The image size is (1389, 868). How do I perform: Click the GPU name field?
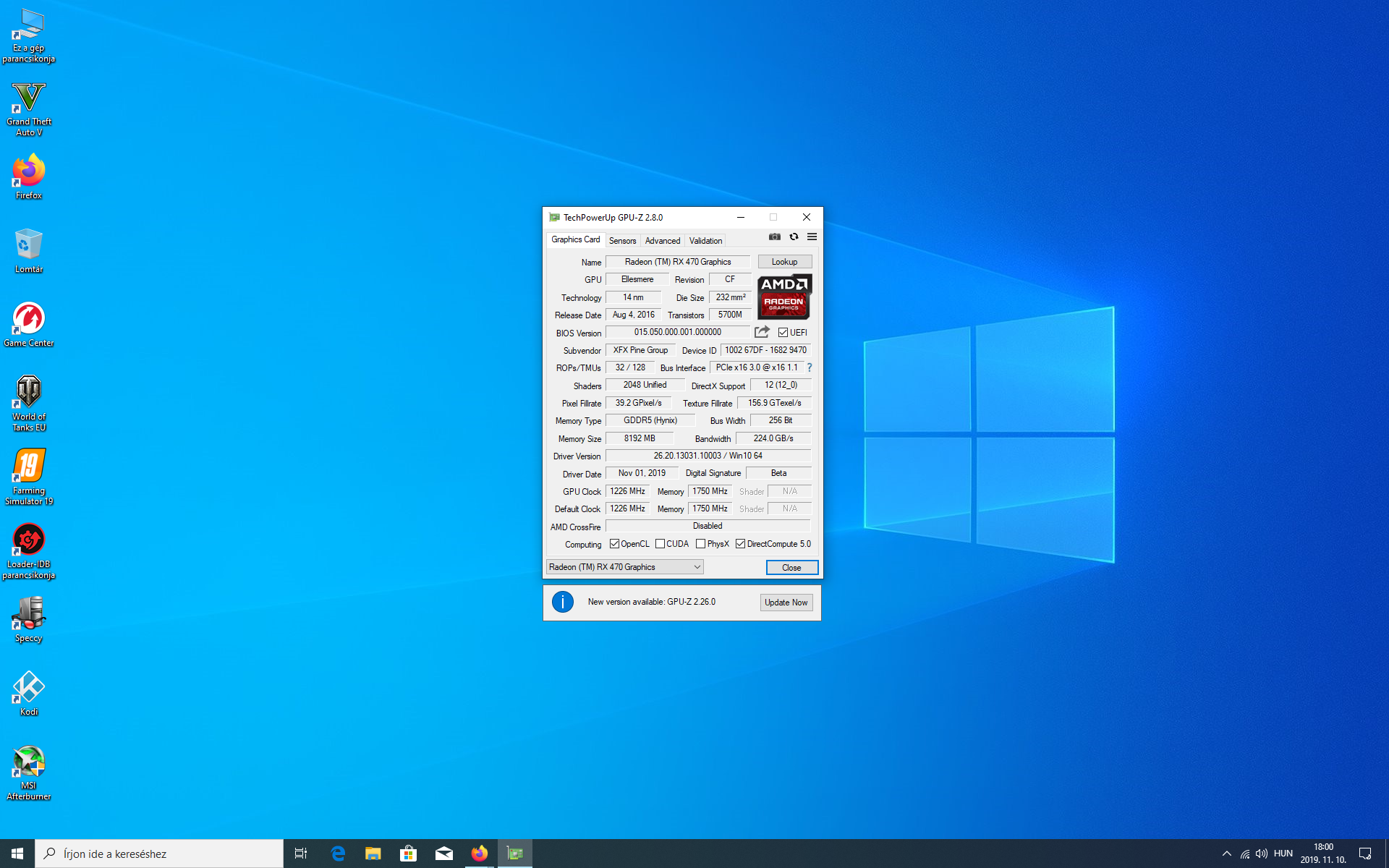click(x=678, y=262)
